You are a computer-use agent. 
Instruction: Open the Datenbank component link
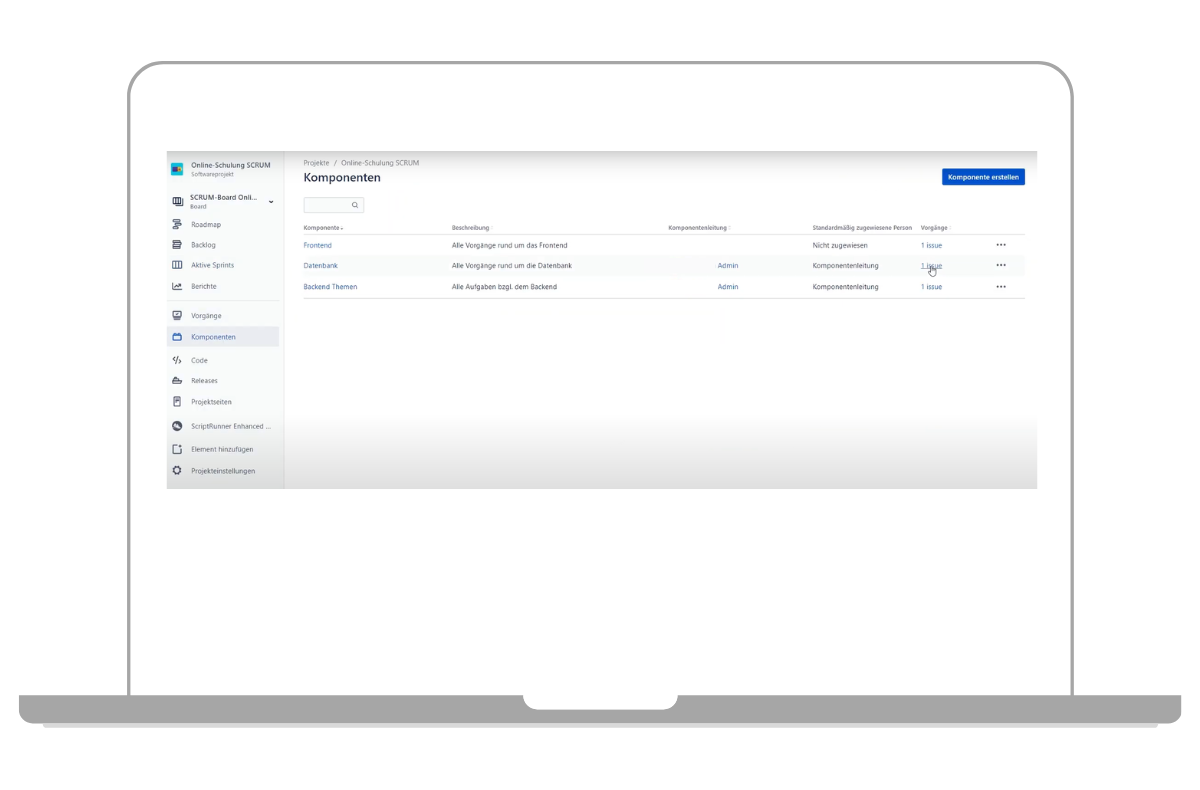321,266
